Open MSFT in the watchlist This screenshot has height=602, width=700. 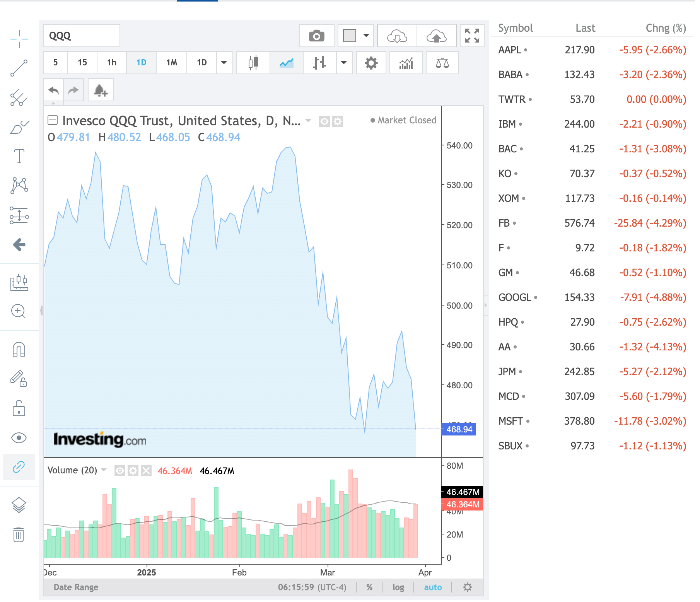[592, 421]
